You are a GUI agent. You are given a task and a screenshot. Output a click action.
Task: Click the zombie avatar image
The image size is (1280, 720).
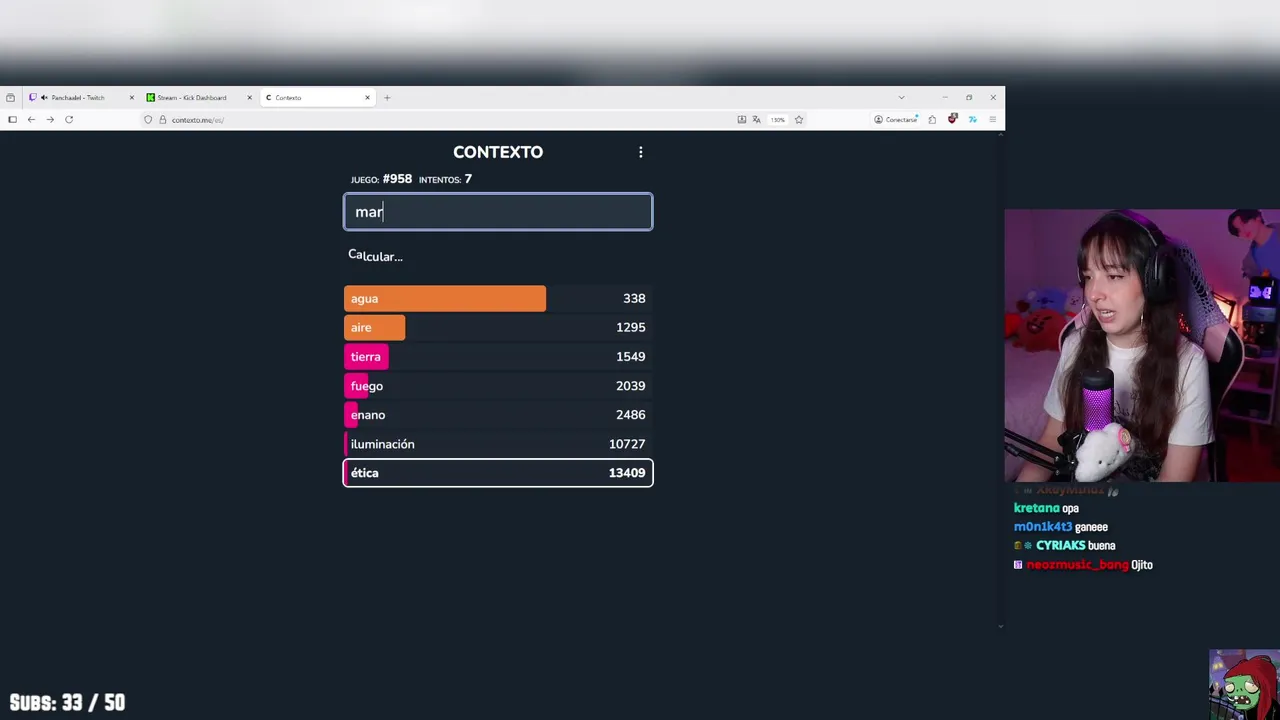click(1244, 685)
